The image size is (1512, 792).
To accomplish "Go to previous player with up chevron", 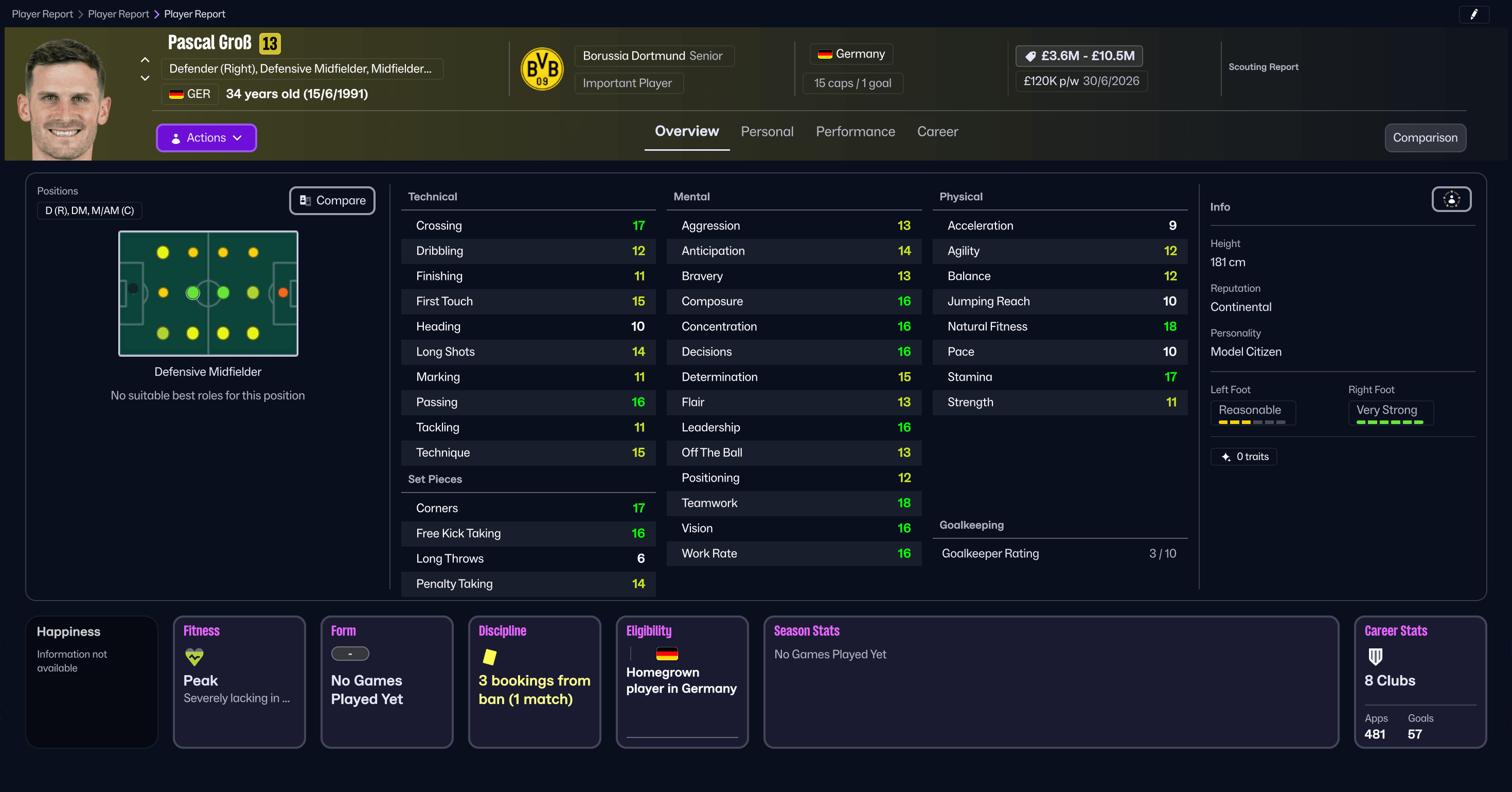I will [x=145, y=60].
